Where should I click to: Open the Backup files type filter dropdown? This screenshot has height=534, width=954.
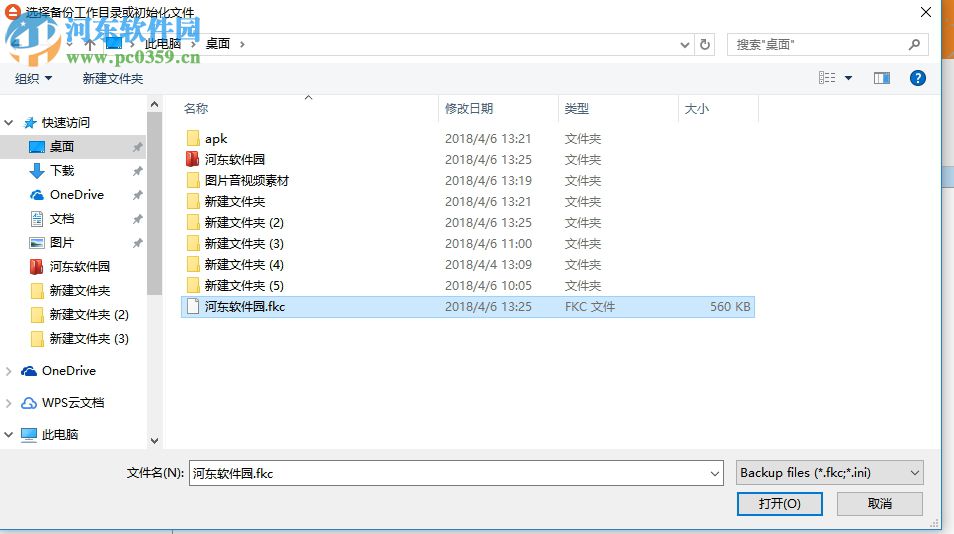click(x=829, y=473)
